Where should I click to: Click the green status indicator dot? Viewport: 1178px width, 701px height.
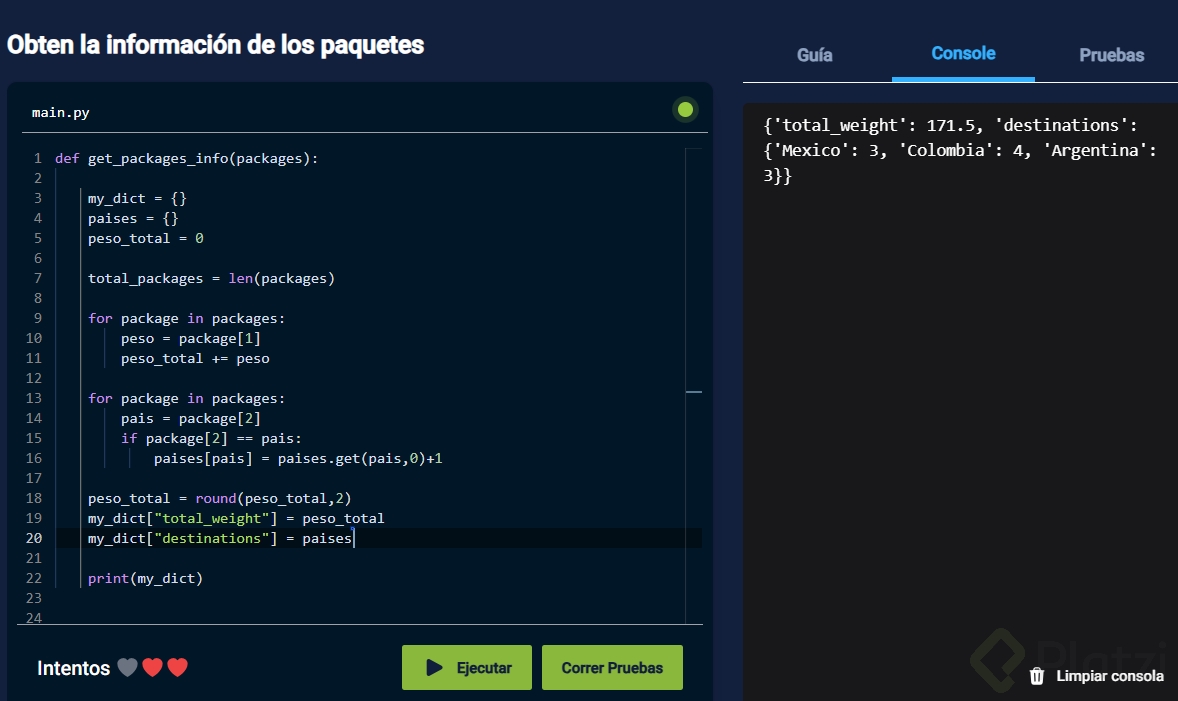[685, 110]
